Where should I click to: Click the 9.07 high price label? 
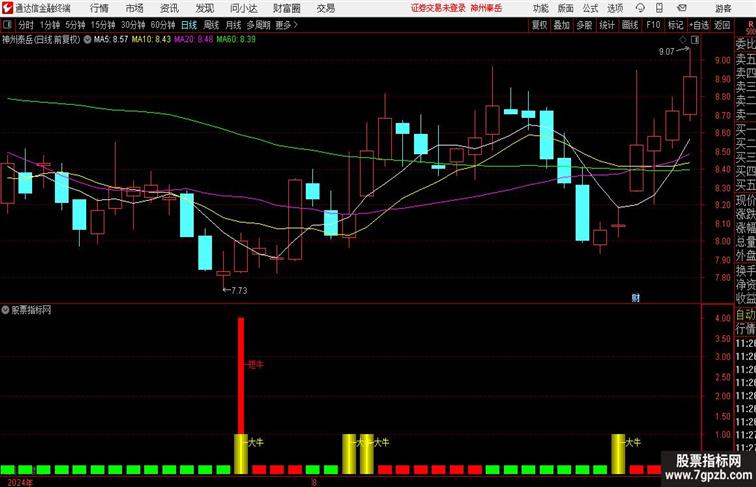click(666, 52)
